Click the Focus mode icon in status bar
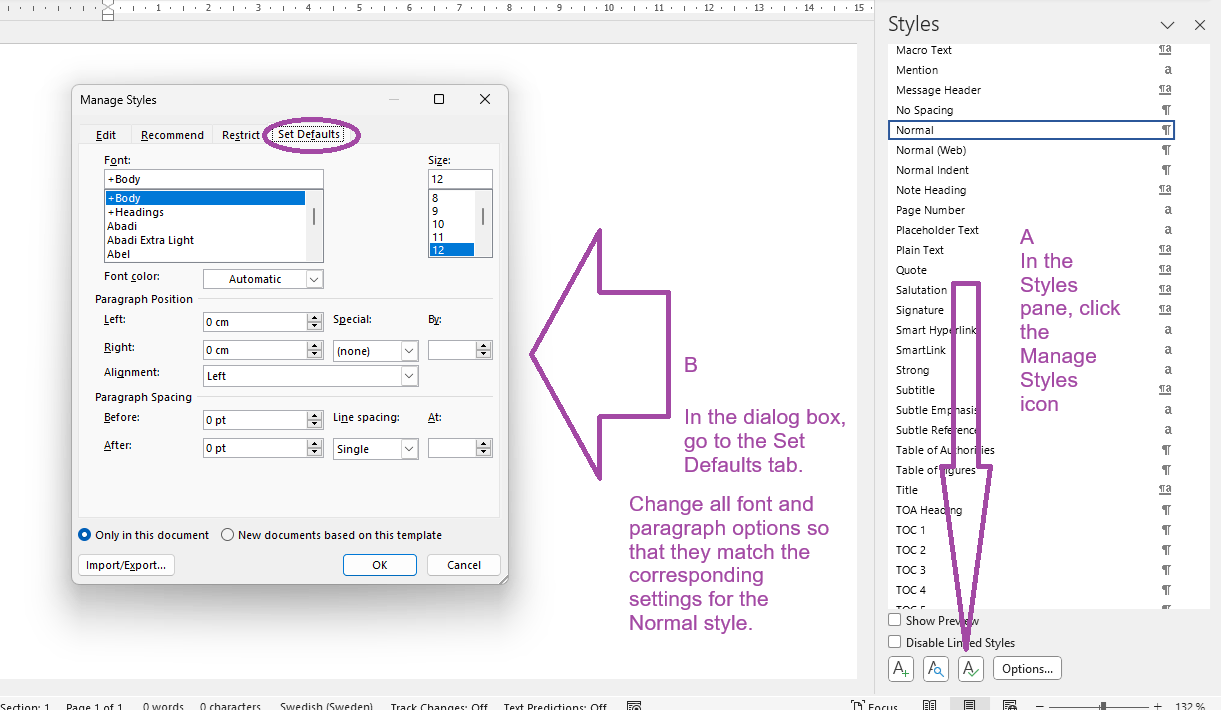 click(x=875, y=705)
